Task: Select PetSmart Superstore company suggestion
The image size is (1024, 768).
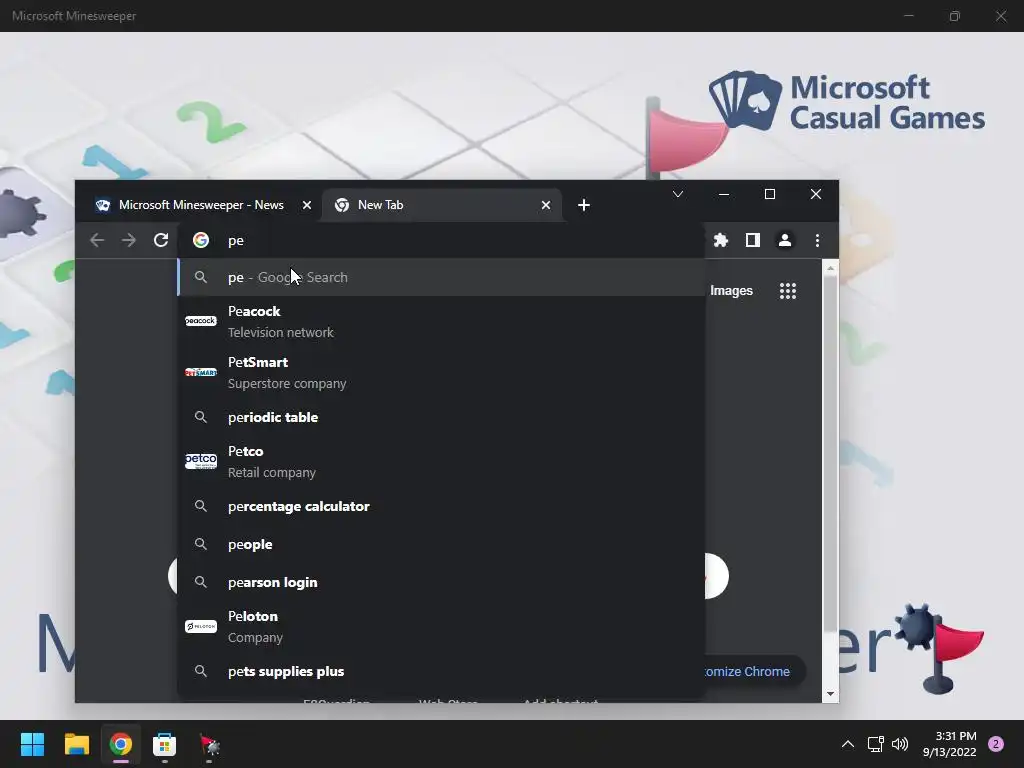Action: point(441,372)
